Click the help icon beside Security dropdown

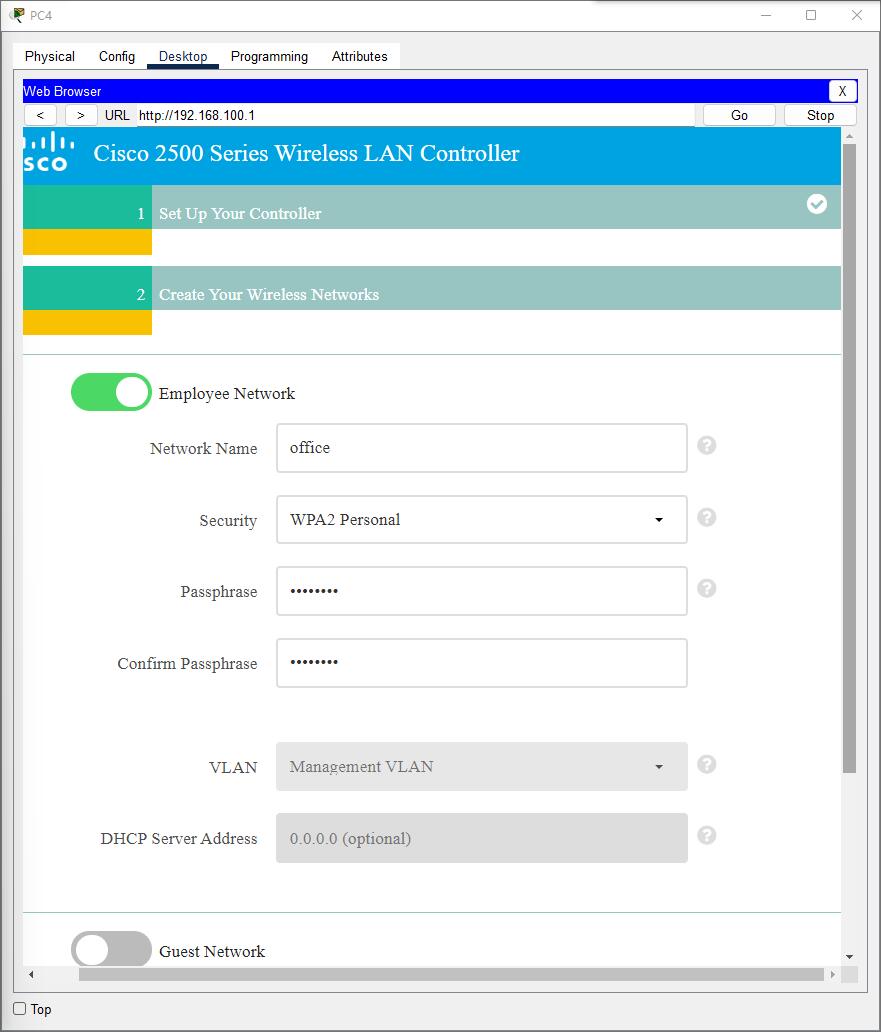(707, 517)
